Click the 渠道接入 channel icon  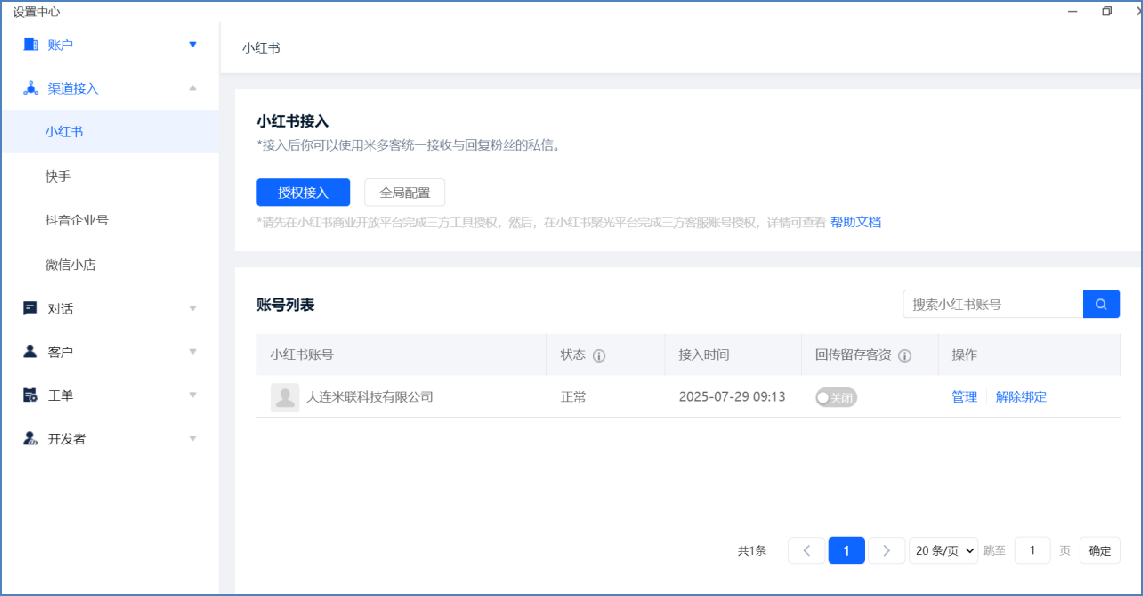30,88
